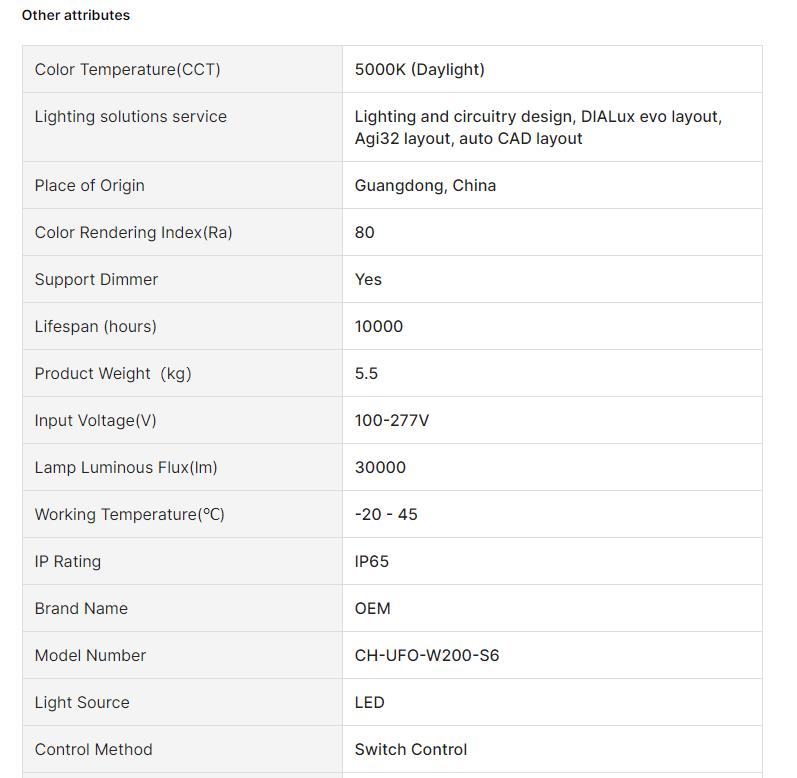Select the Place of Origin label
797x778 pixels.
[x=89, y=185]
